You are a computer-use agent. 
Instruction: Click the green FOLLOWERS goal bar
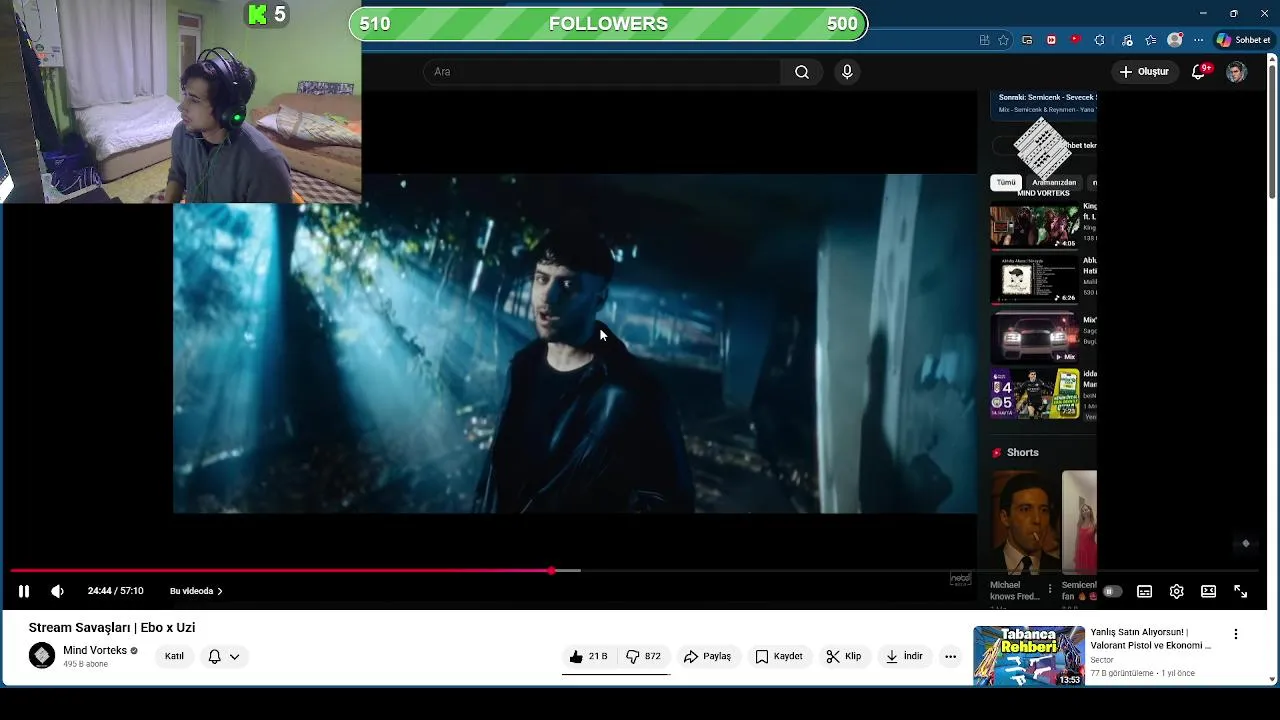608,24
